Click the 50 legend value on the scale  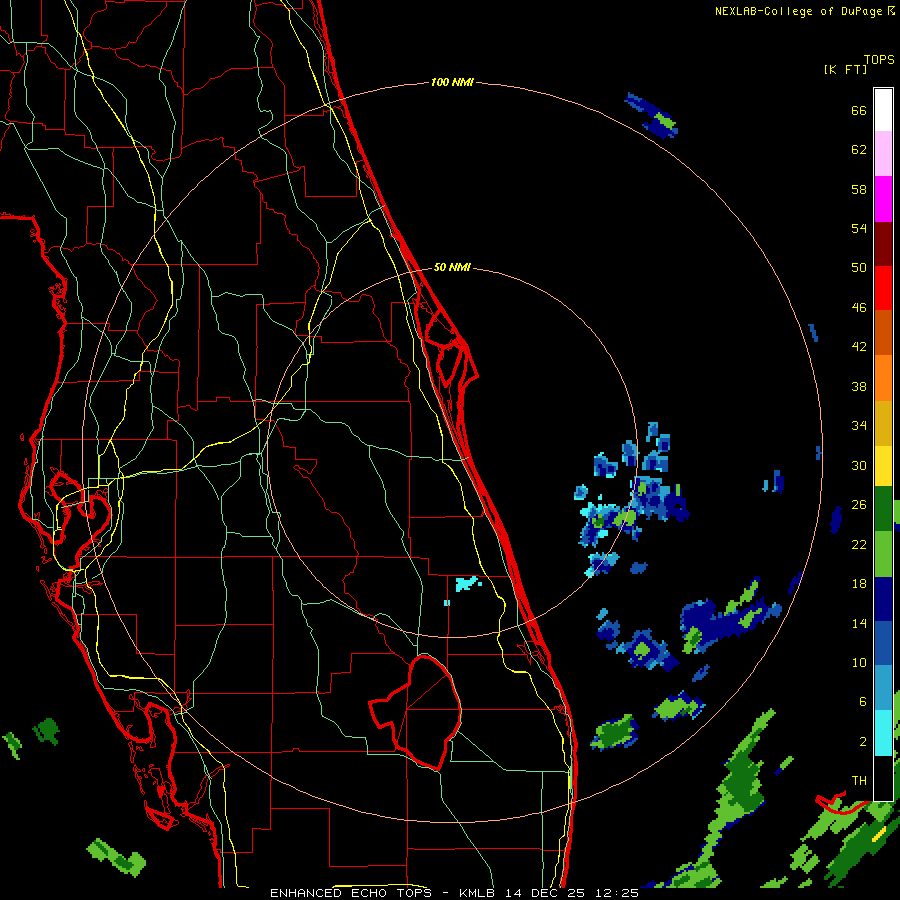[x=859, y=268]
